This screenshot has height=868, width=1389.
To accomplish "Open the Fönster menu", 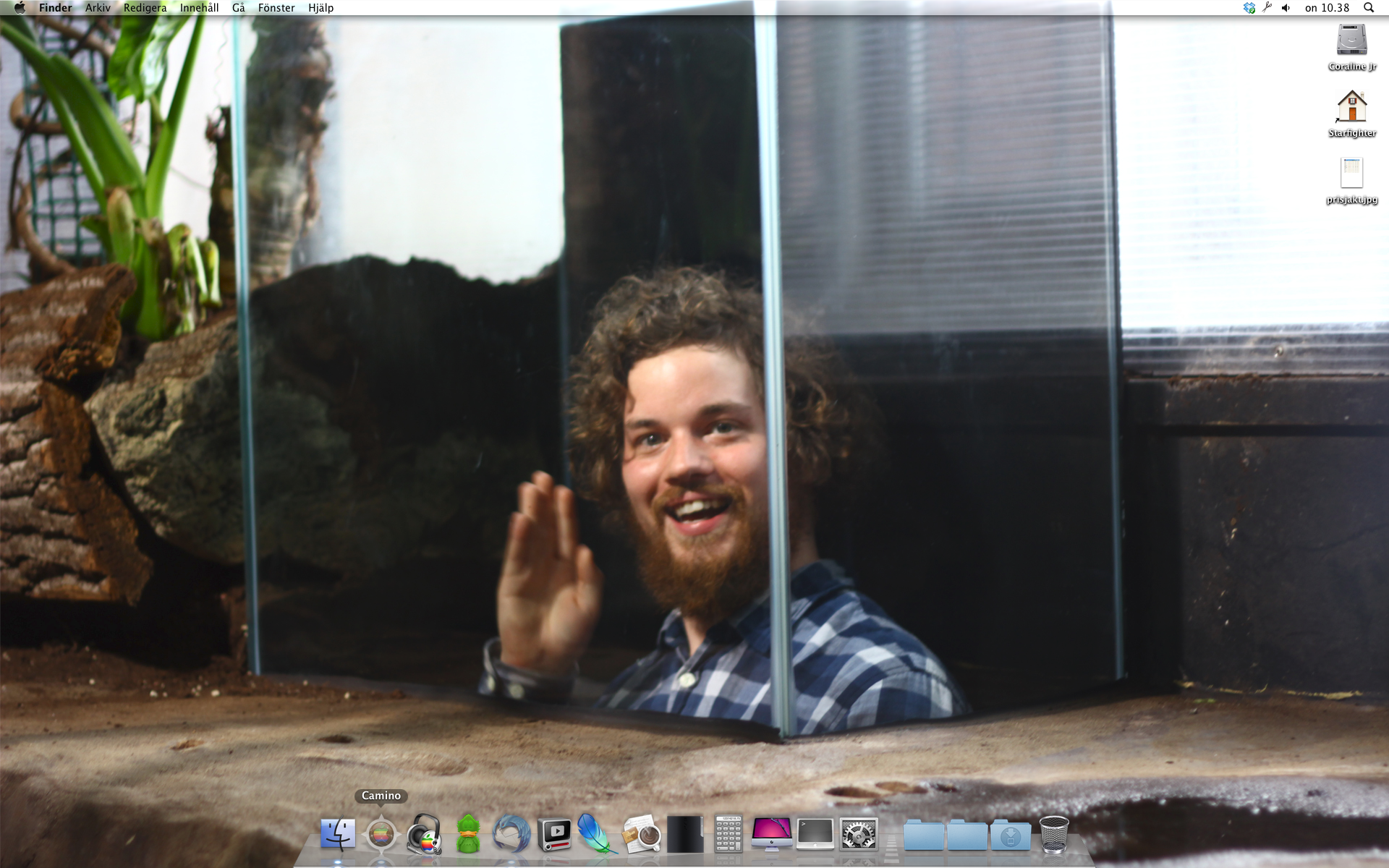I will pos(276,8).
